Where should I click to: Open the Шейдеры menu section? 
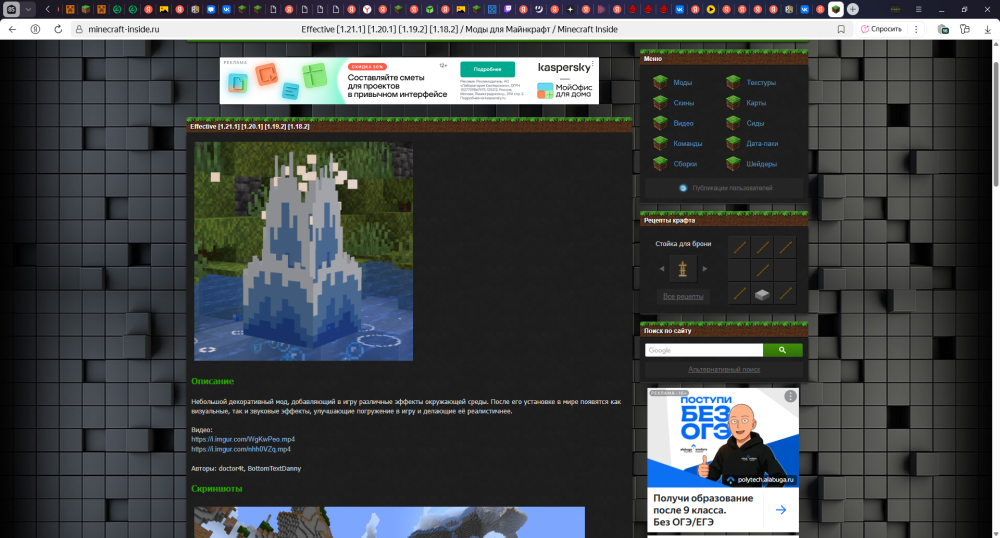point(761,164)
